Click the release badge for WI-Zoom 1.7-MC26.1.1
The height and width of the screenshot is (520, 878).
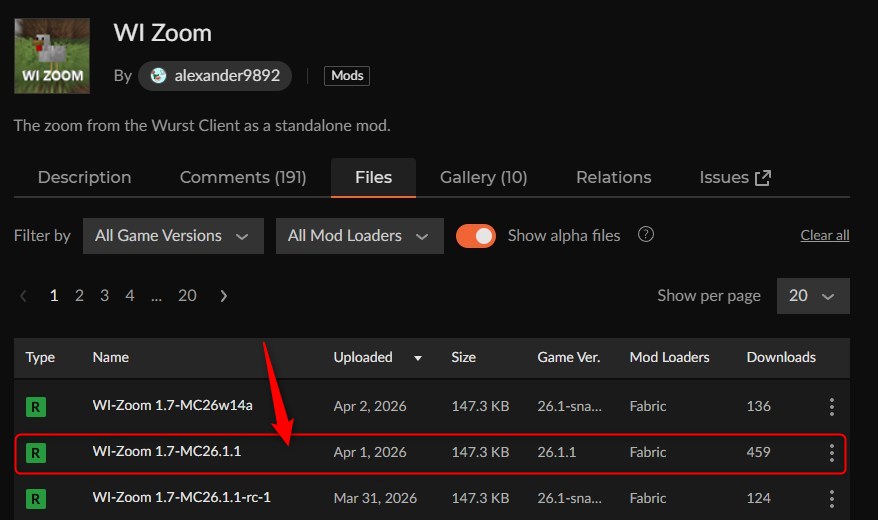(36, 453)
